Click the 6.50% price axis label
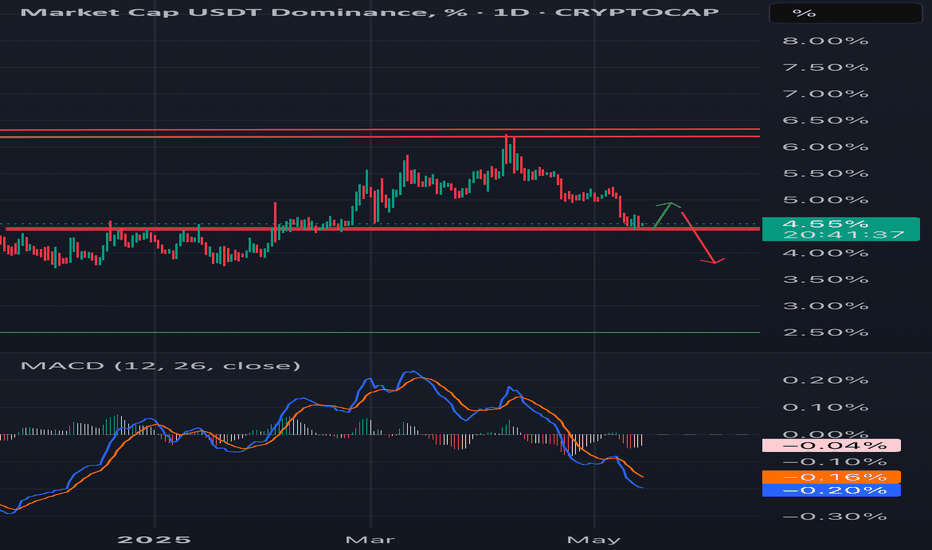932x550 pixels. click(x=825, y=121)
